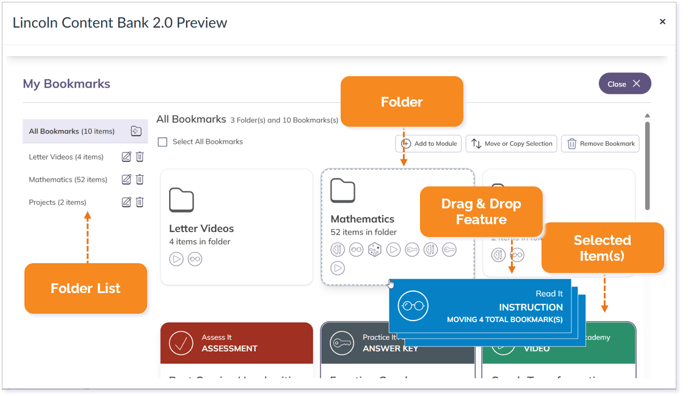
Task: Click new folder icon beside All Bookmarks
Action: coord(136,131)
